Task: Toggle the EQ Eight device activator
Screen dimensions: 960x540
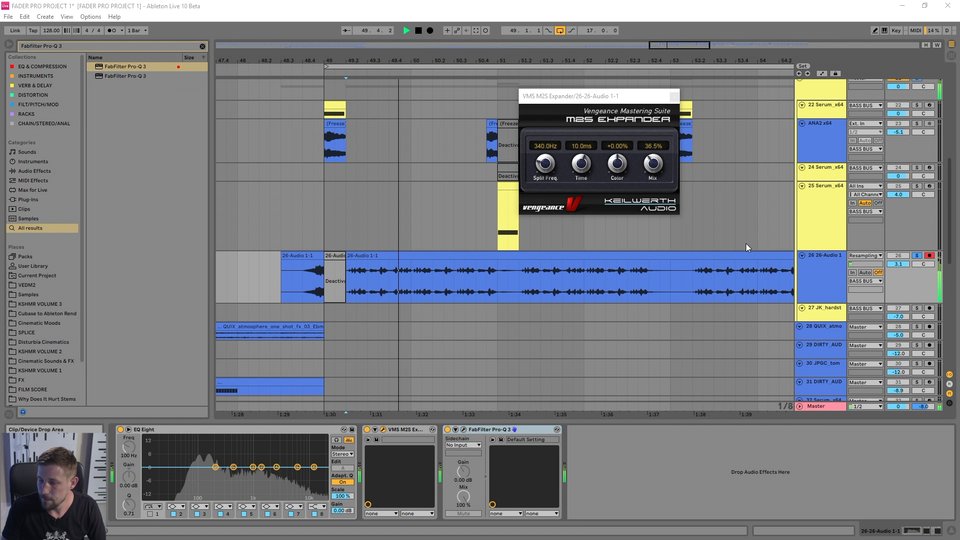Action: pyautogui.click(x=121, y=430)
